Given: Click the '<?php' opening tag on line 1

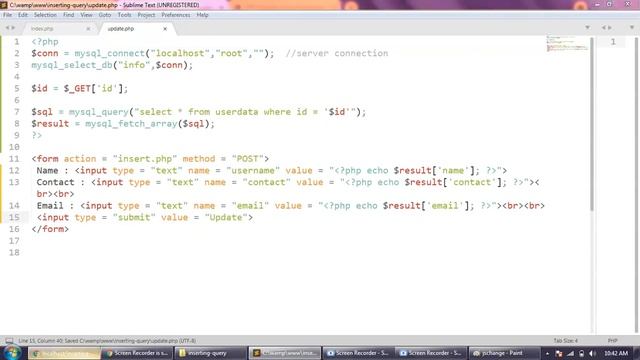Looking at the screenshot, I should [x=45, y=42].
